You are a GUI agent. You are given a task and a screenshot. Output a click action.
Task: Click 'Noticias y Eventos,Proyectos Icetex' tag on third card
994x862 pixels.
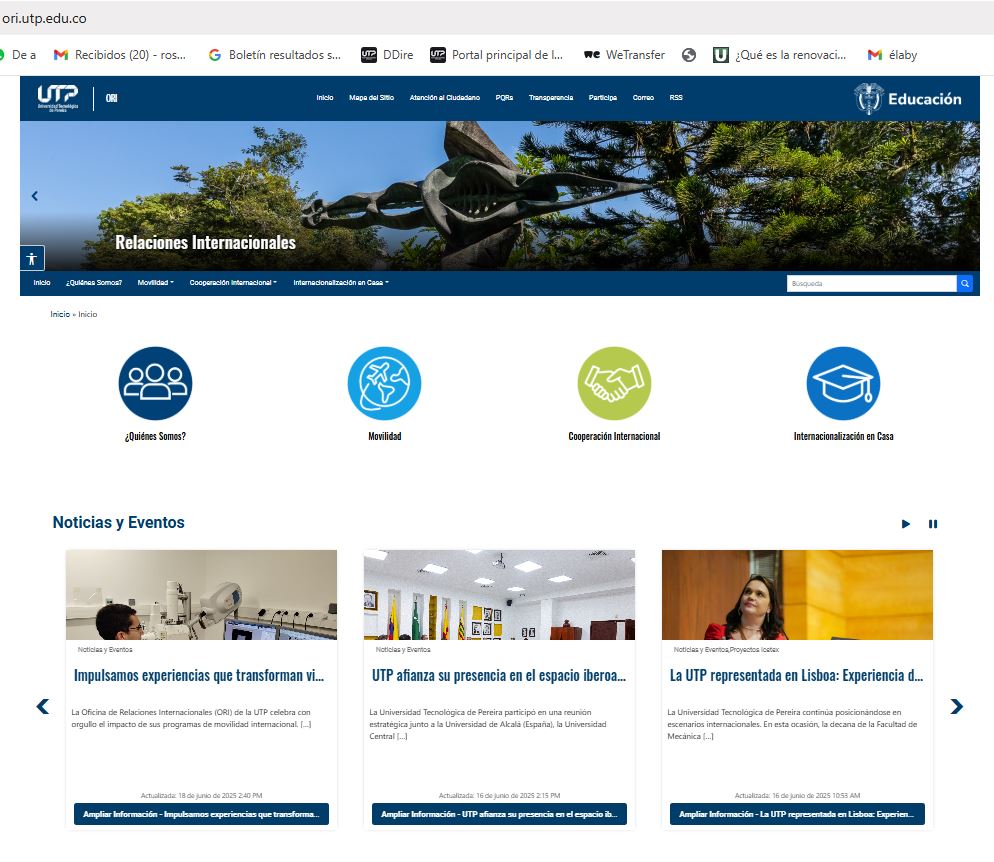tap(726, 650)
